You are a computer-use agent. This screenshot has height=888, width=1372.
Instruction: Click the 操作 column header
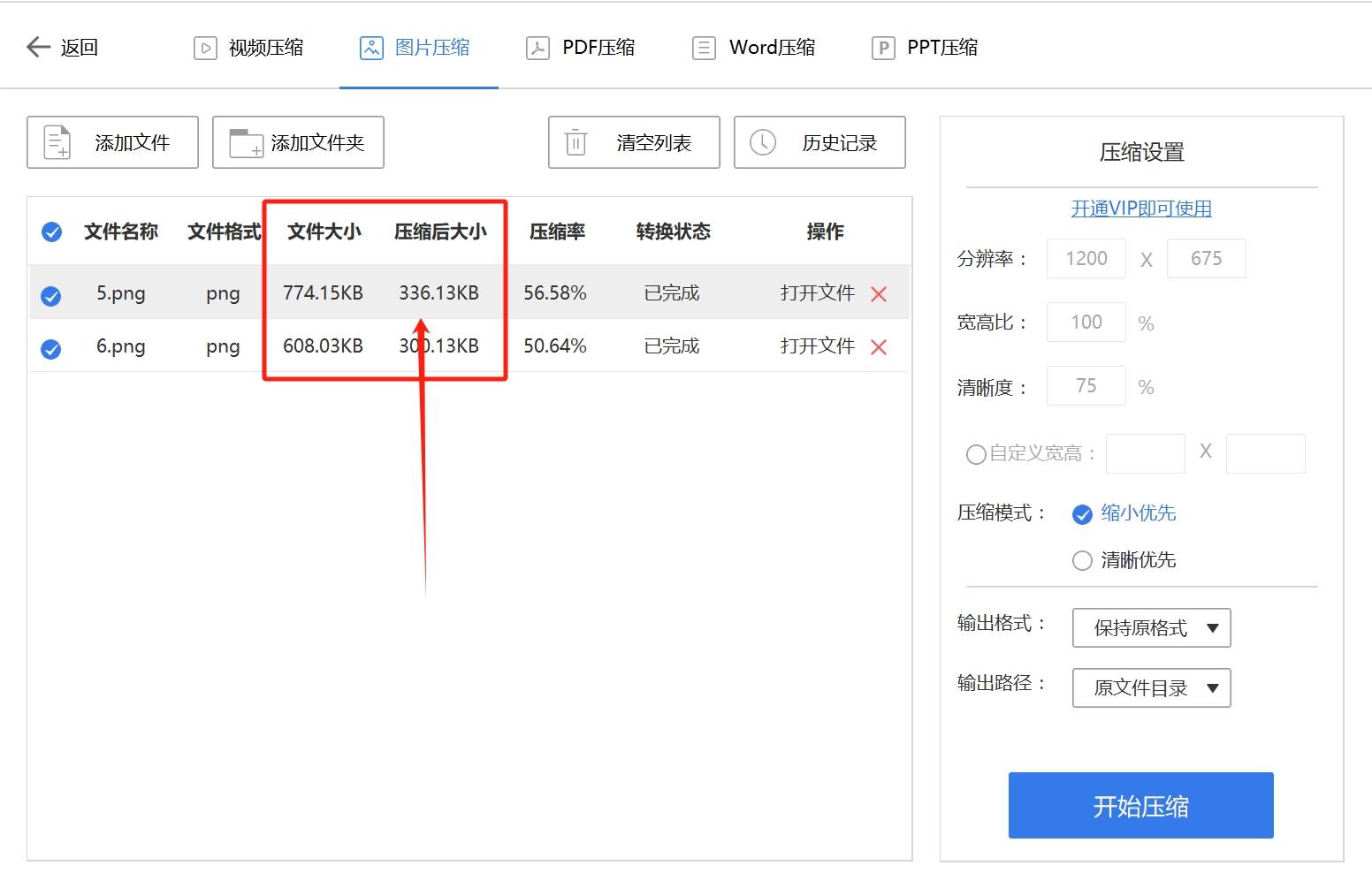[x=826, y=231]
